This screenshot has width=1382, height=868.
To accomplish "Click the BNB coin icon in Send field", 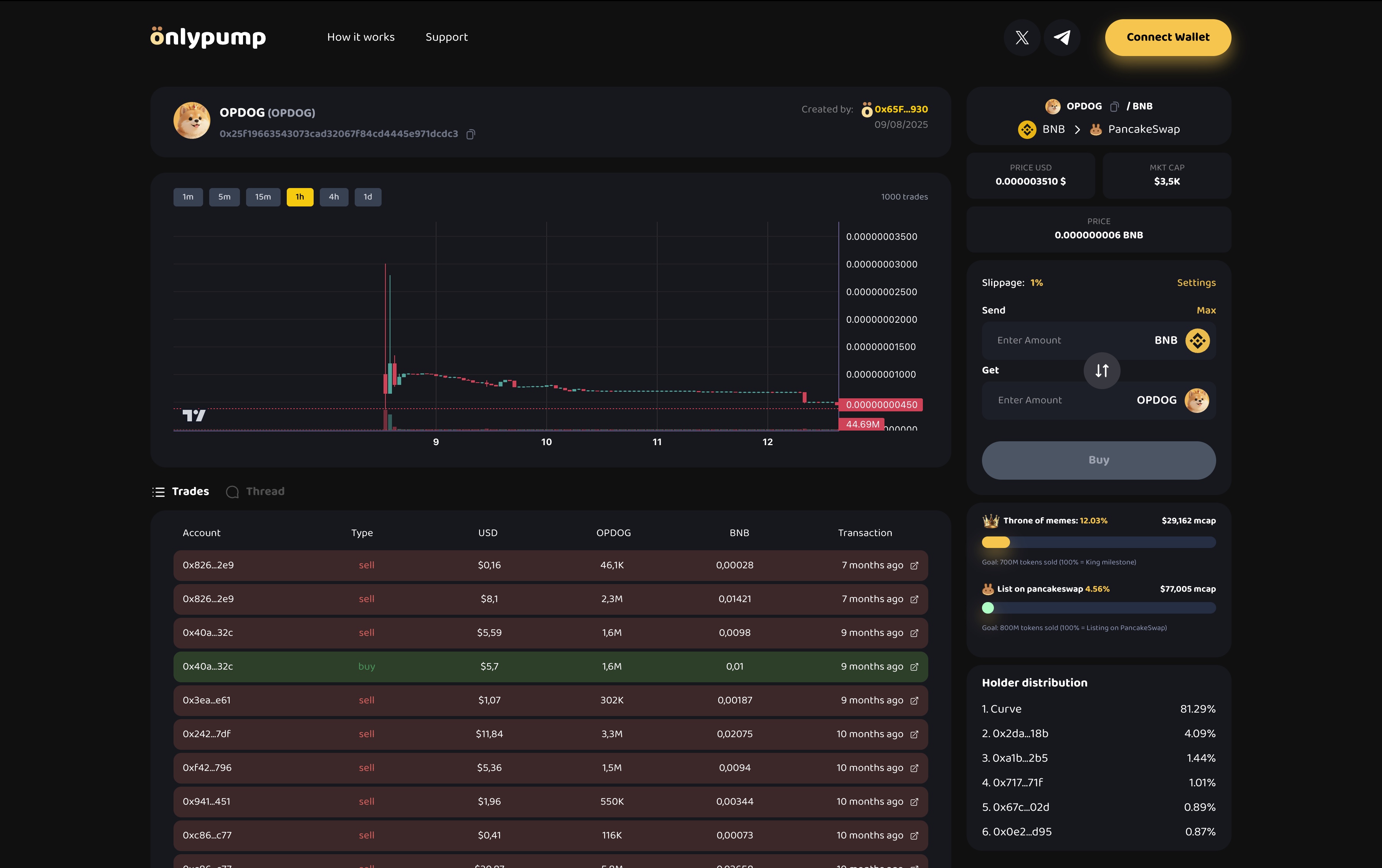I will pos(1197,340).
